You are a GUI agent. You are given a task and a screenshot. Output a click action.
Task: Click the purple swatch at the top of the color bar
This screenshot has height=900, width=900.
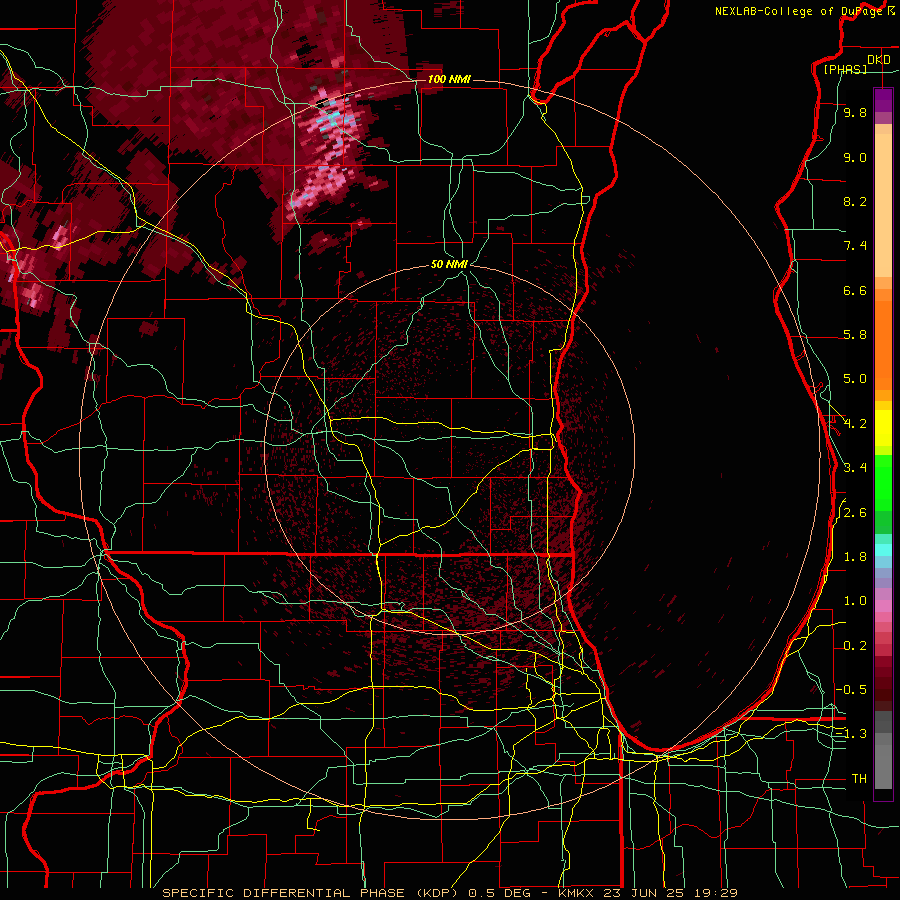[x=883, y=101]
